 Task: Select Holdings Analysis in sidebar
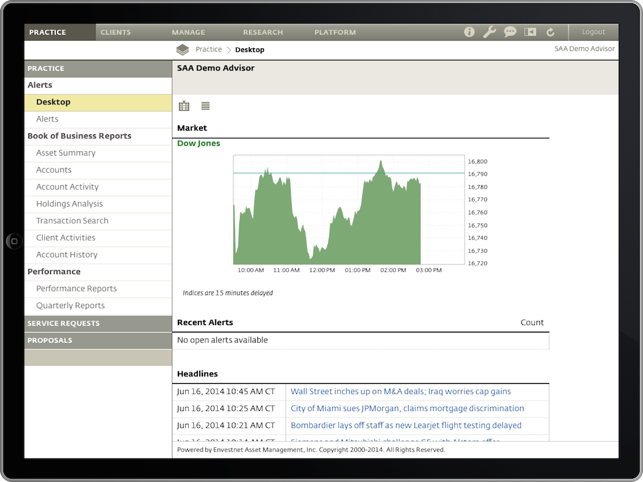[69, 204]
